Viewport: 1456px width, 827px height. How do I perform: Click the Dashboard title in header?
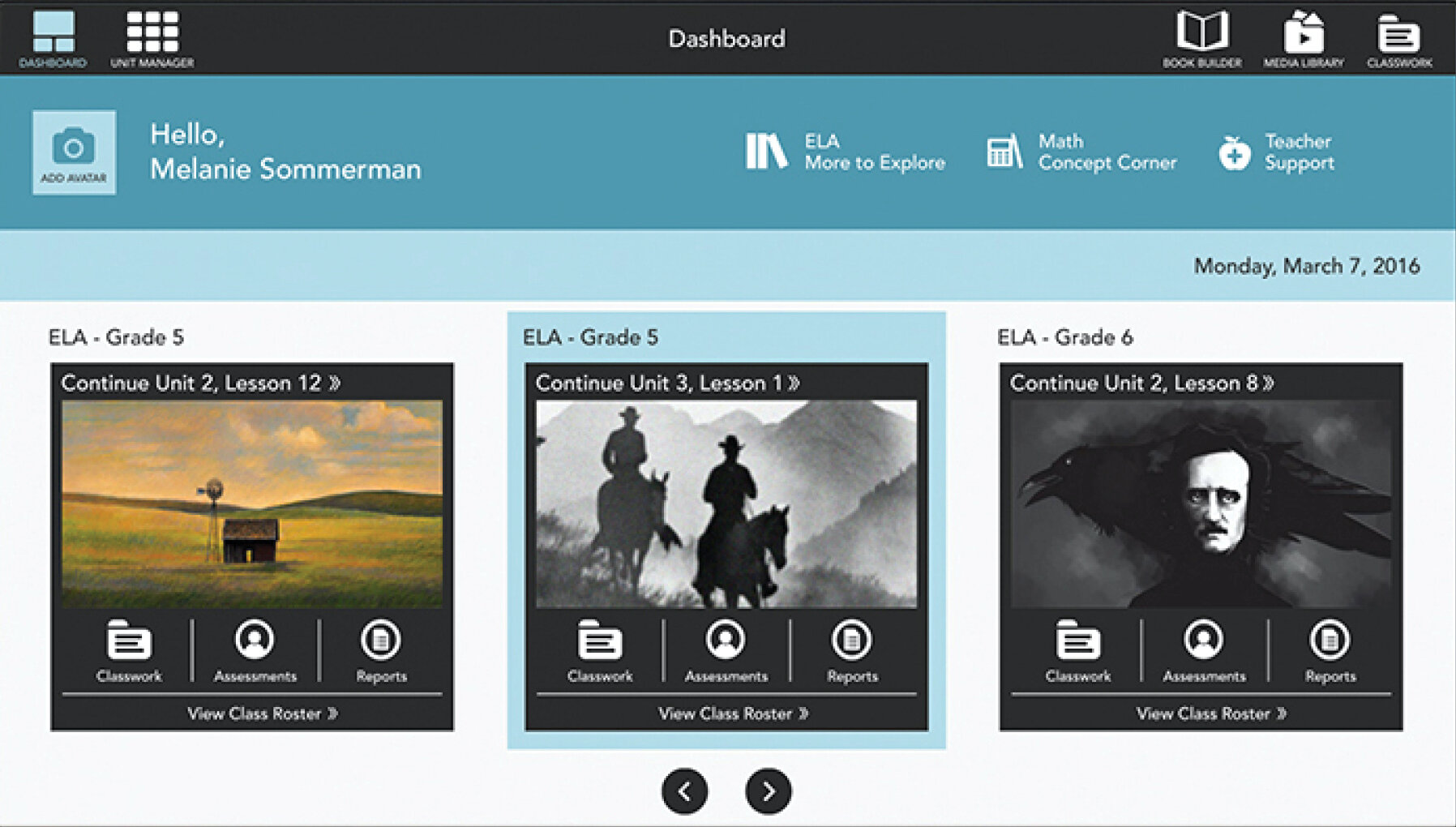pos(726,39)
